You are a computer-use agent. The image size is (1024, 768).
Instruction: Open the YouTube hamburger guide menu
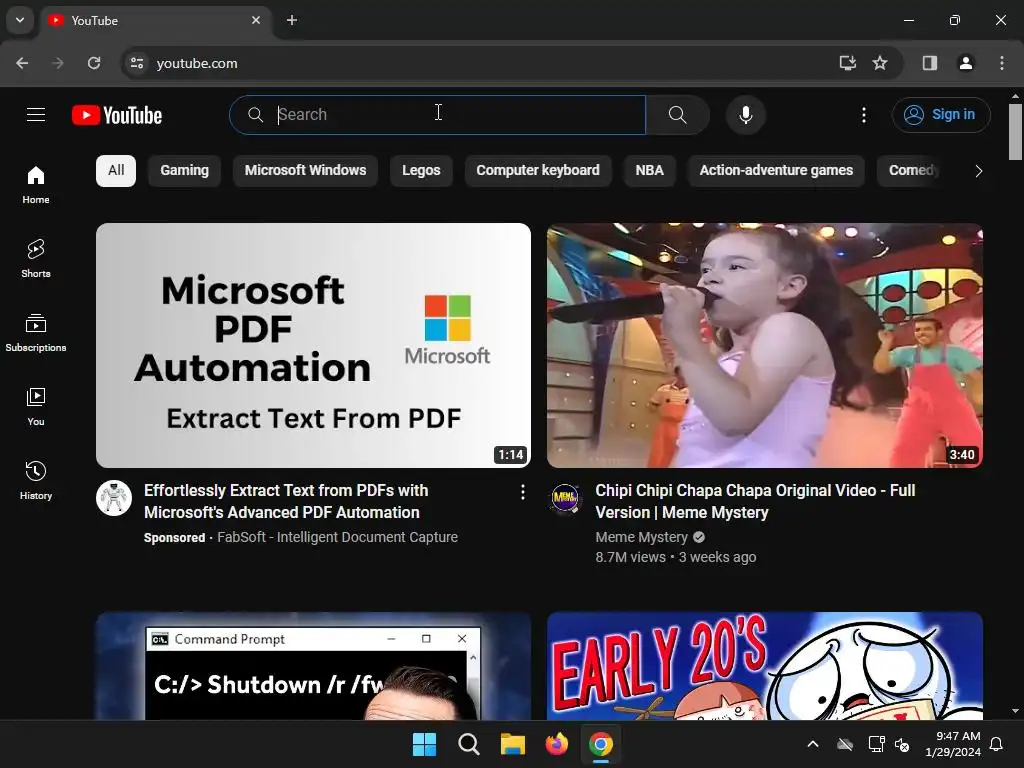click(x=36, y=115)
